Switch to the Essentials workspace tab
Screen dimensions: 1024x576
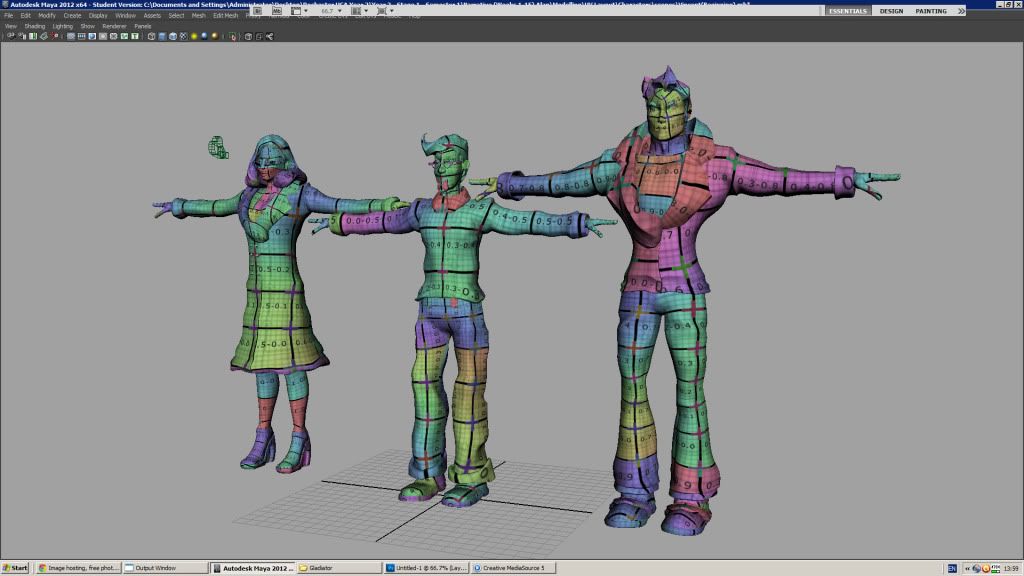pyautogui.click(x=848, y=11)
